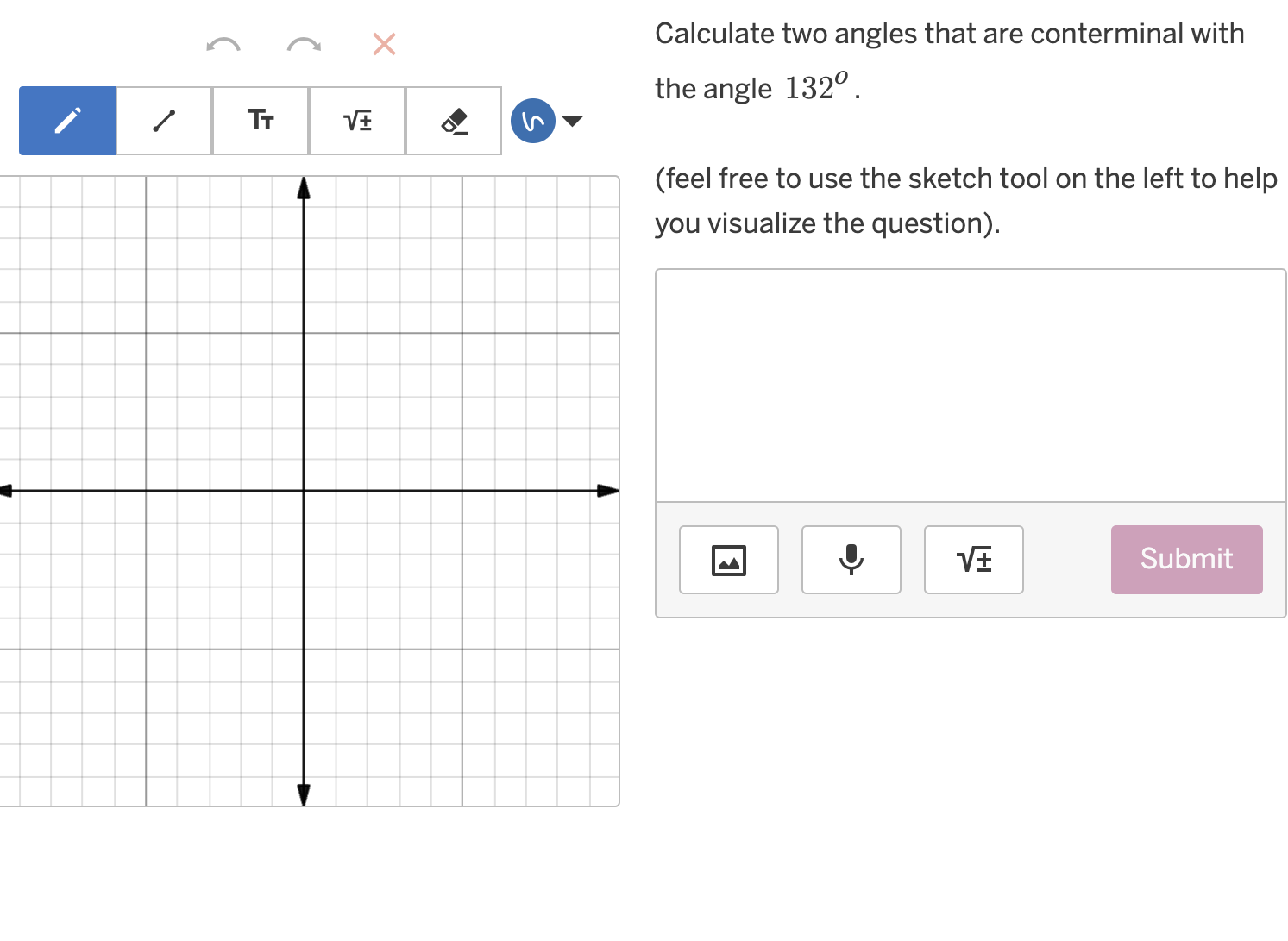The image size is (1288, 941).
Task: Click the origin of the coordinate grid
Action: pyautogui.click(x=304, y=490)
